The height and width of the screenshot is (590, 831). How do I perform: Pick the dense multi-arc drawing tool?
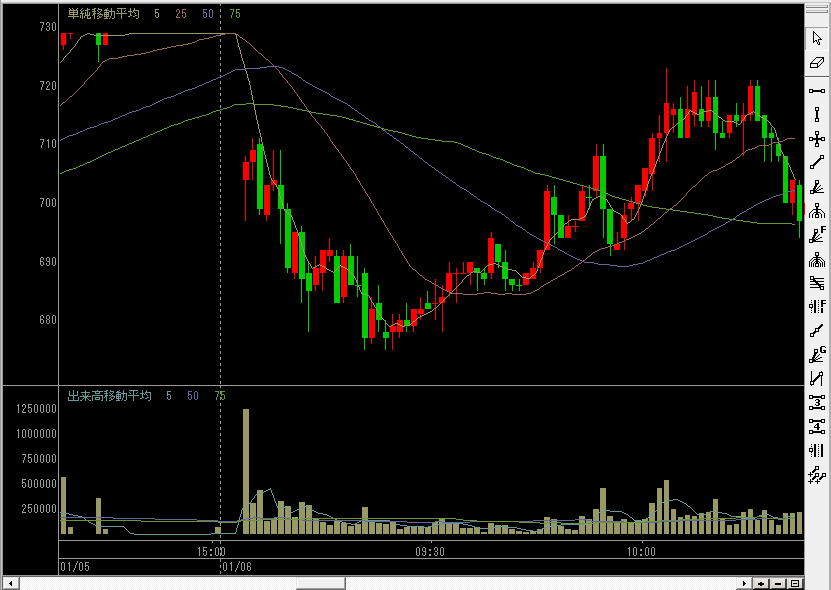click(817, 259)
